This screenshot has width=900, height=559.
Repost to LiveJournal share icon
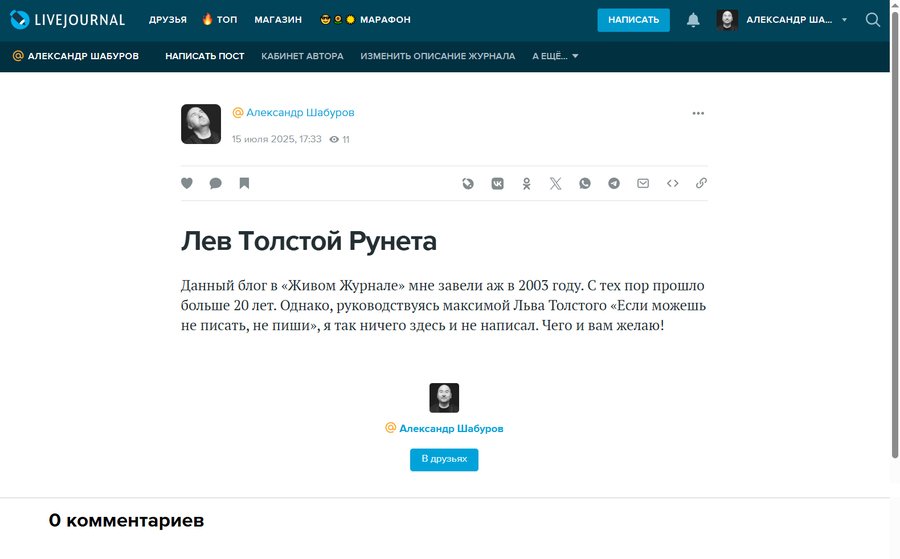tap(468, 183)
